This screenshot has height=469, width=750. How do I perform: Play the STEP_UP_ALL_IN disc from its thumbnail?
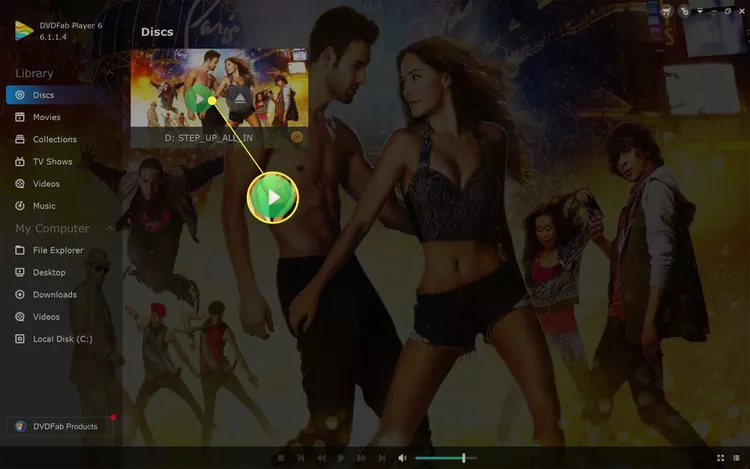coord(199,99)
